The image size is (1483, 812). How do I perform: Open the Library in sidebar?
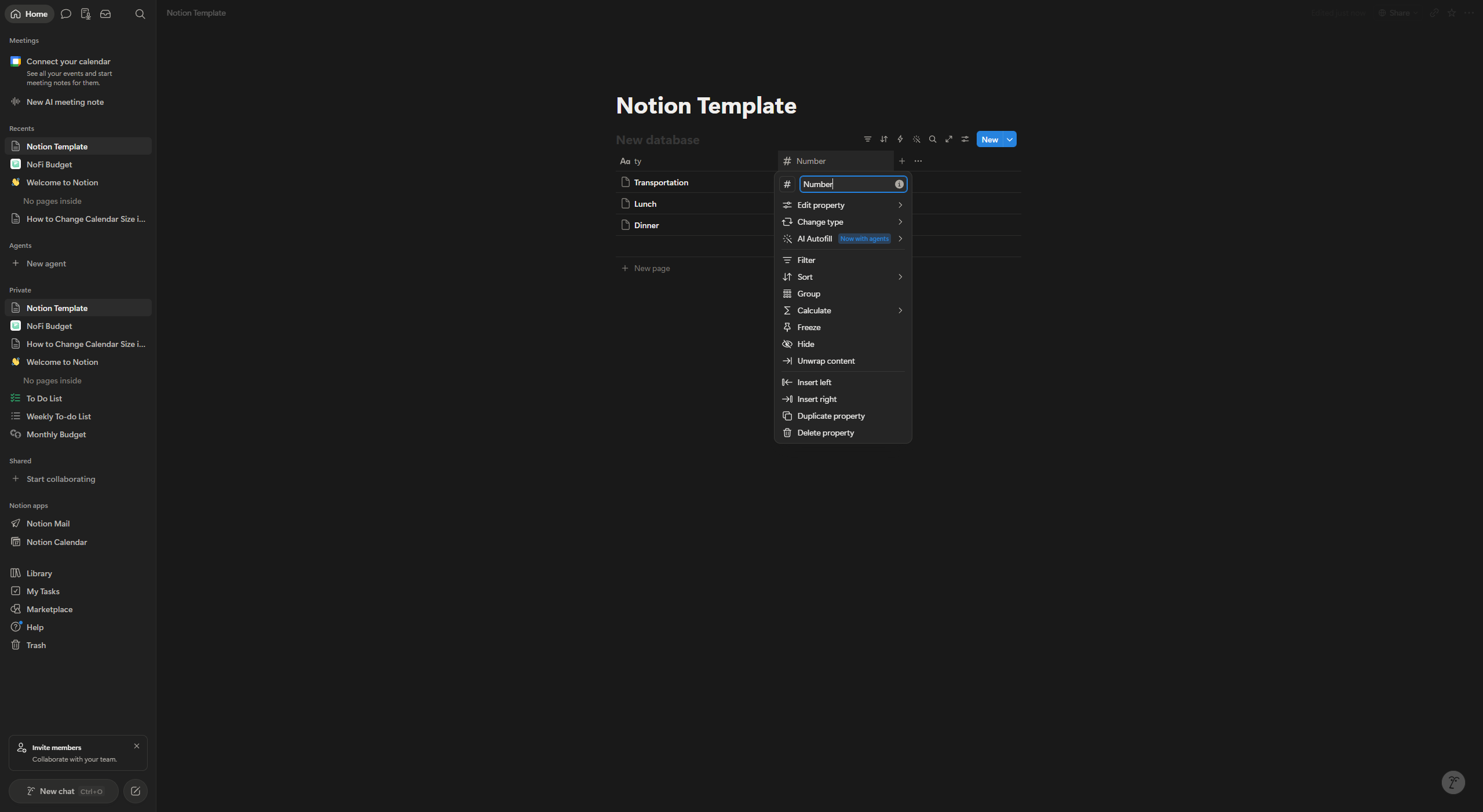pyautogui.click(x=78, y=573)
